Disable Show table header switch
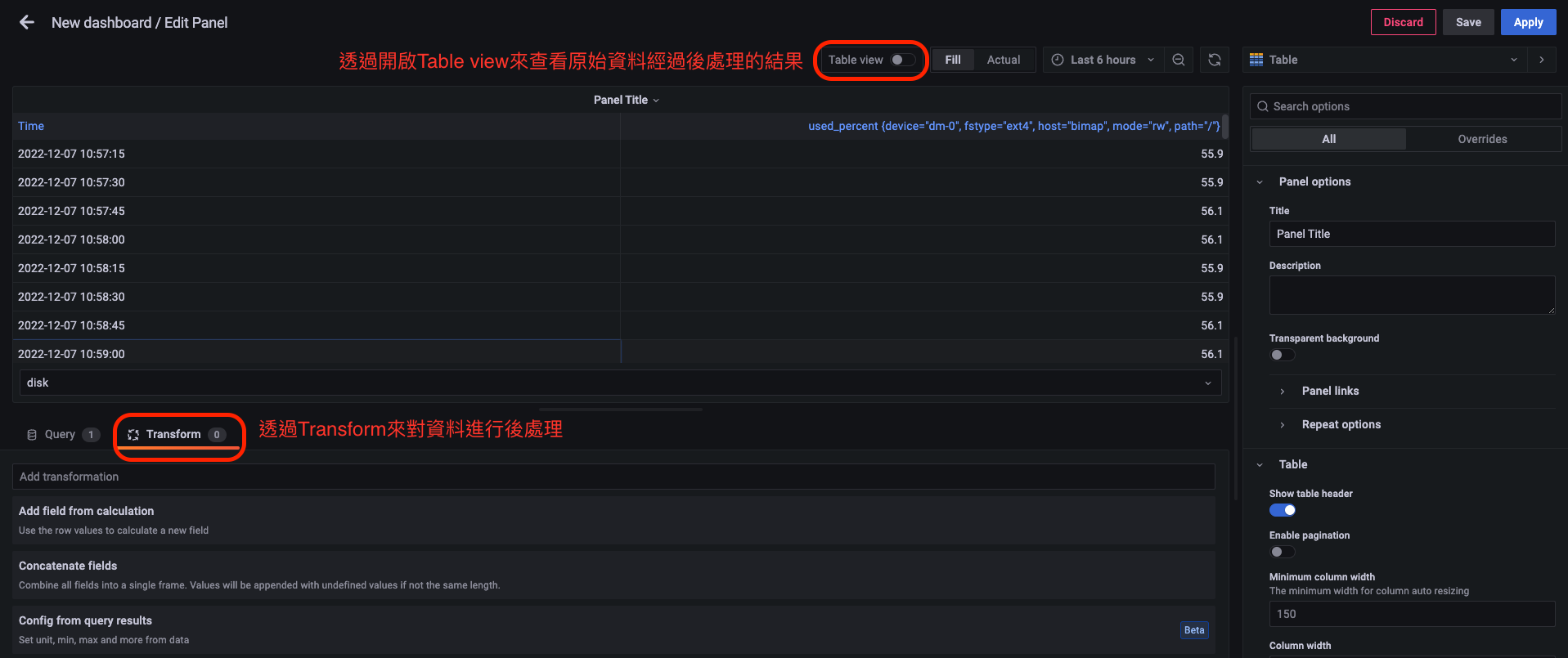1568x658 pixels. tap(1282, 510)
